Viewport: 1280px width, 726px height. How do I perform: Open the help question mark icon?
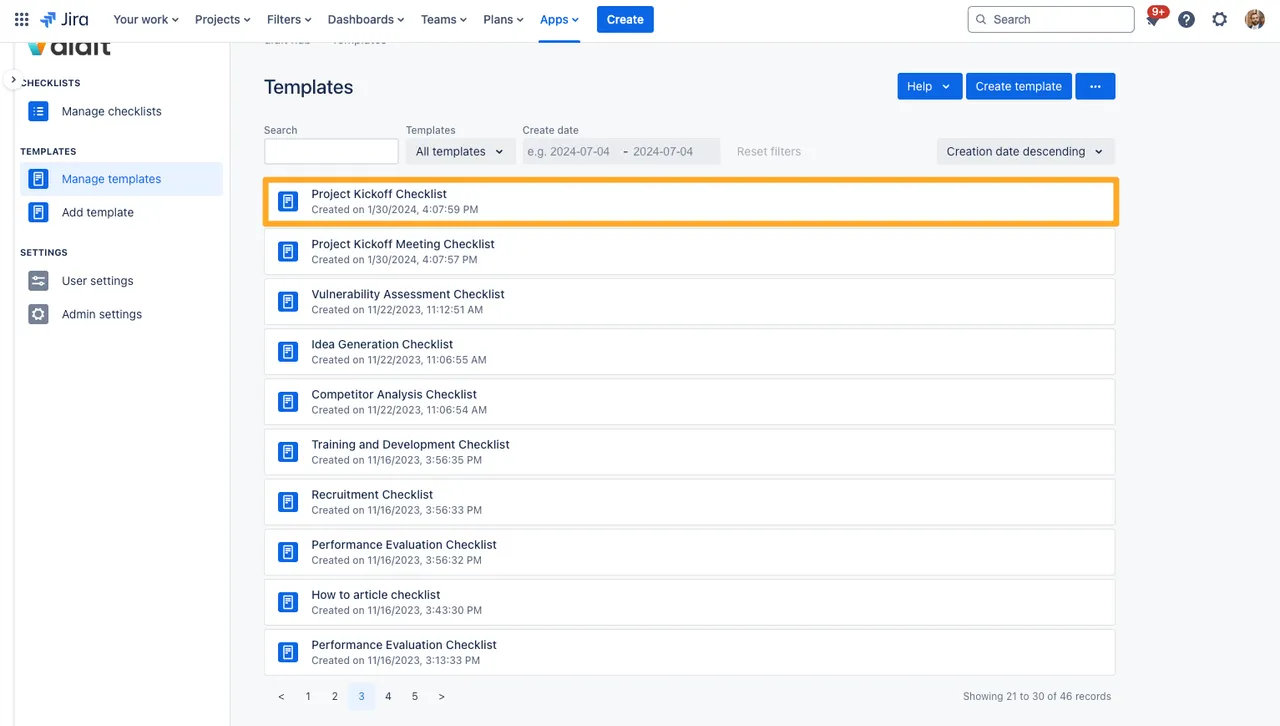coord(1186,19)
